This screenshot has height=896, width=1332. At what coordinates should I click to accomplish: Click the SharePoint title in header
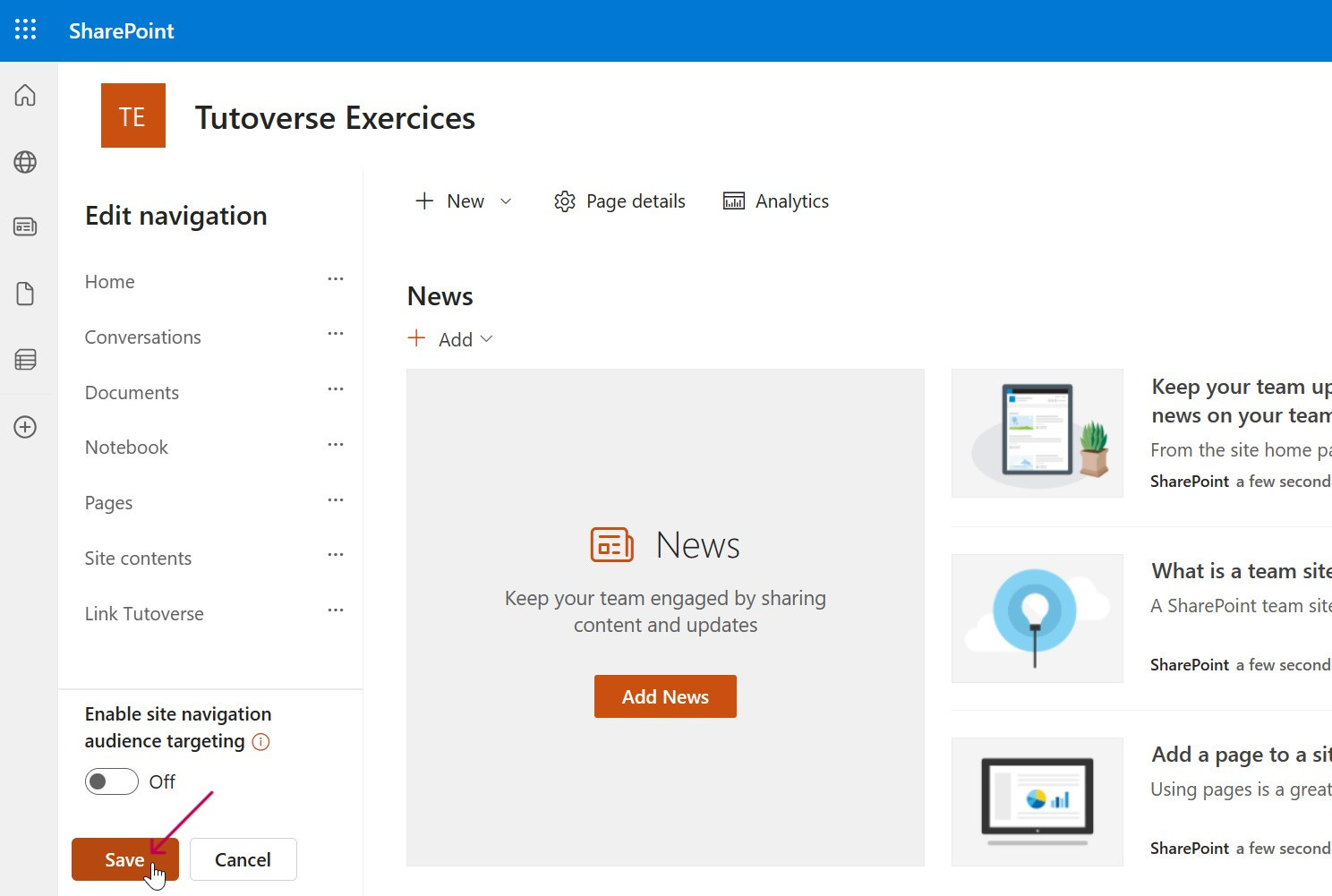(x=122, y=30)
